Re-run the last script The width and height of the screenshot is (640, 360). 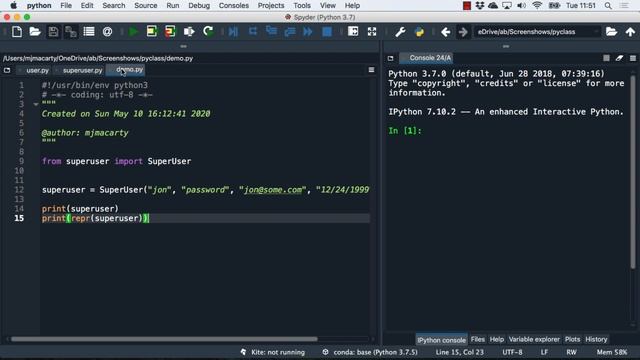click(x=208, y=31)
